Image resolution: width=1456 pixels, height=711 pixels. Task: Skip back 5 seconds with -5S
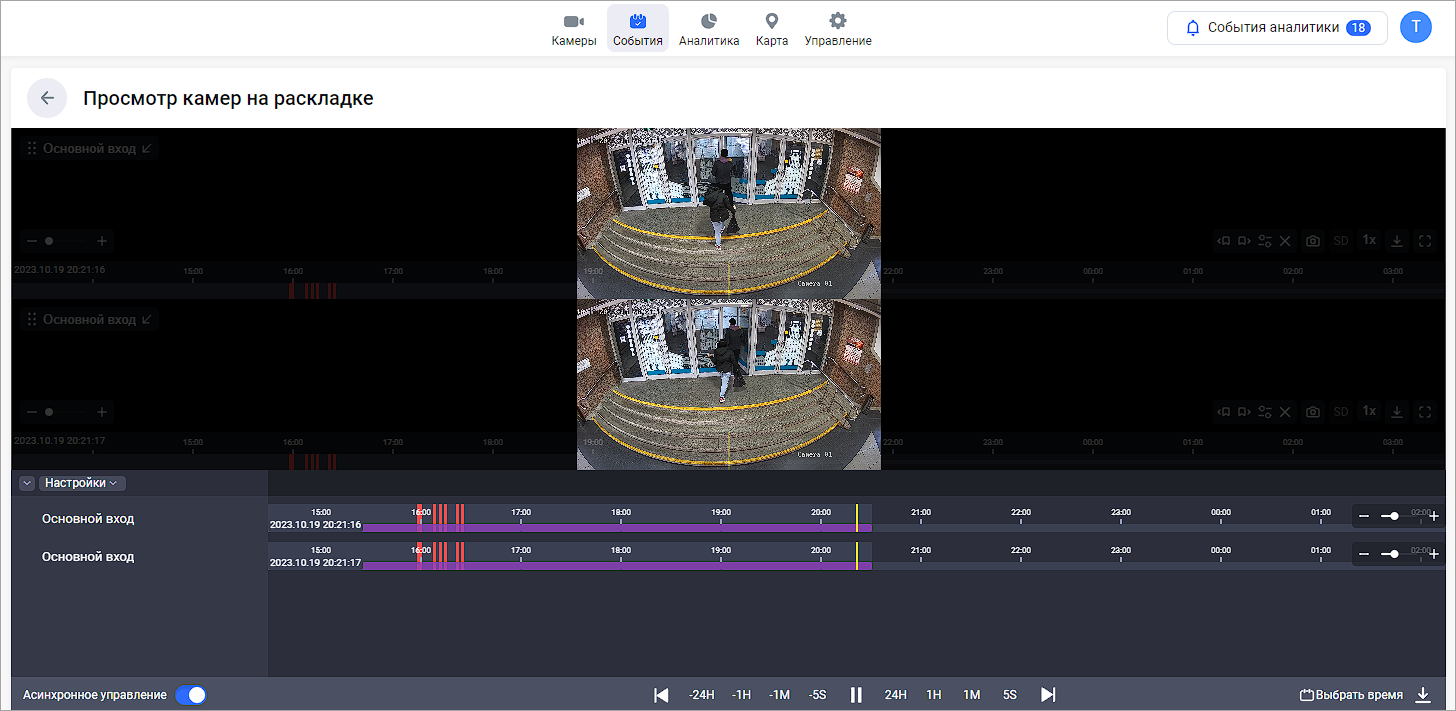(817, 695)
